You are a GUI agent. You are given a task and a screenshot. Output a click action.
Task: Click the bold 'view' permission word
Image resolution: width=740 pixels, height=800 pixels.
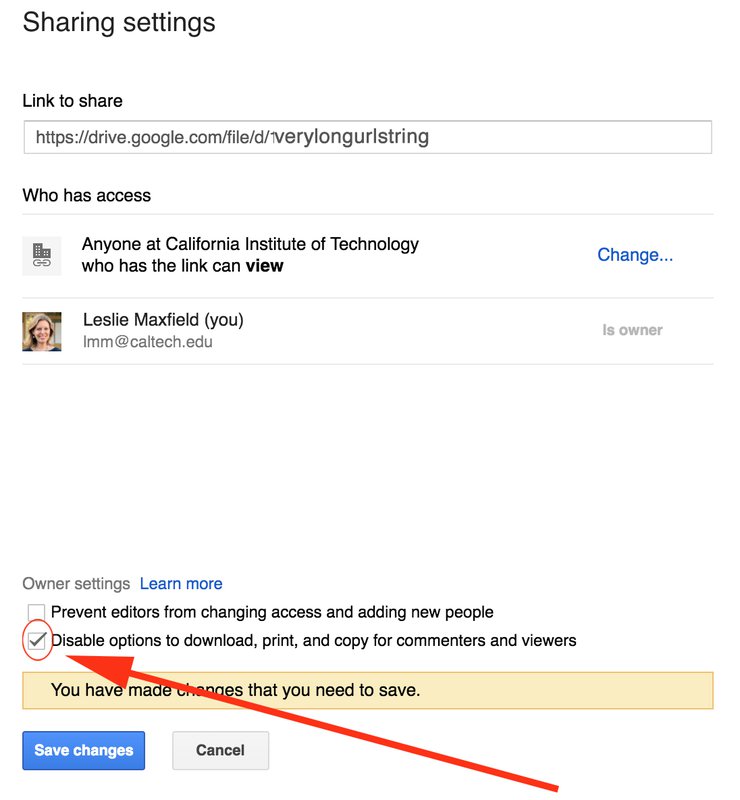(x=265, y=266)
